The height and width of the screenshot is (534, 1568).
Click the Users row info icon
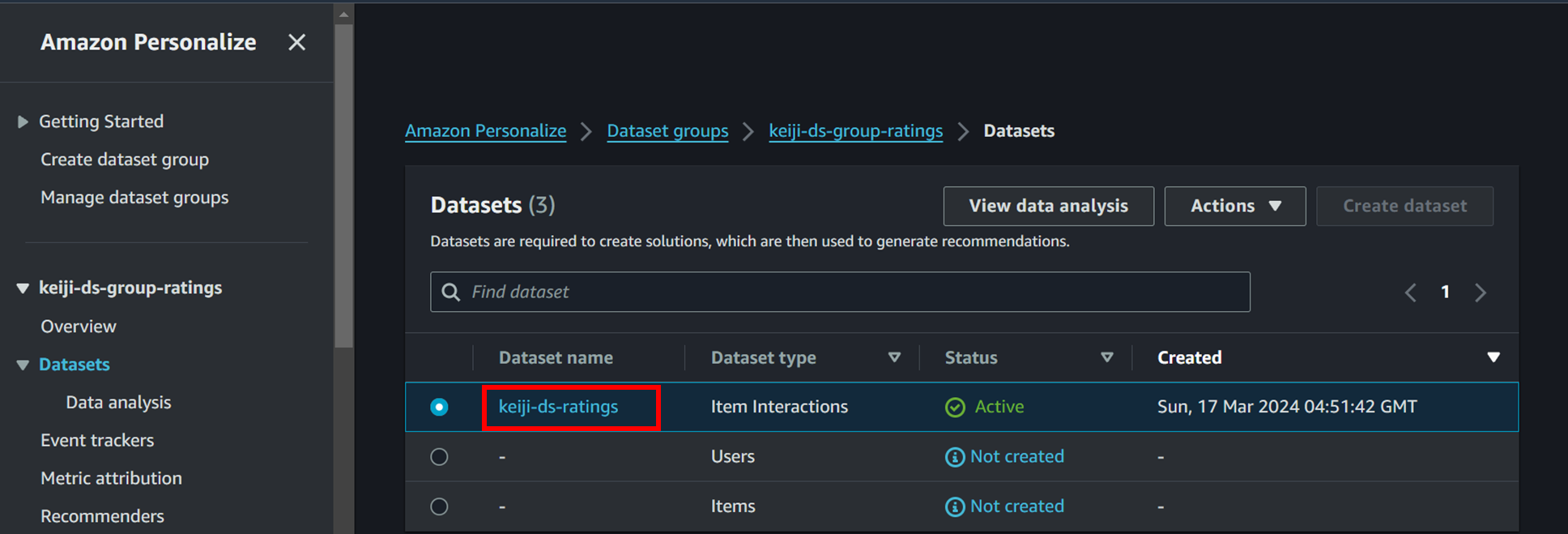tap(955, 457)
